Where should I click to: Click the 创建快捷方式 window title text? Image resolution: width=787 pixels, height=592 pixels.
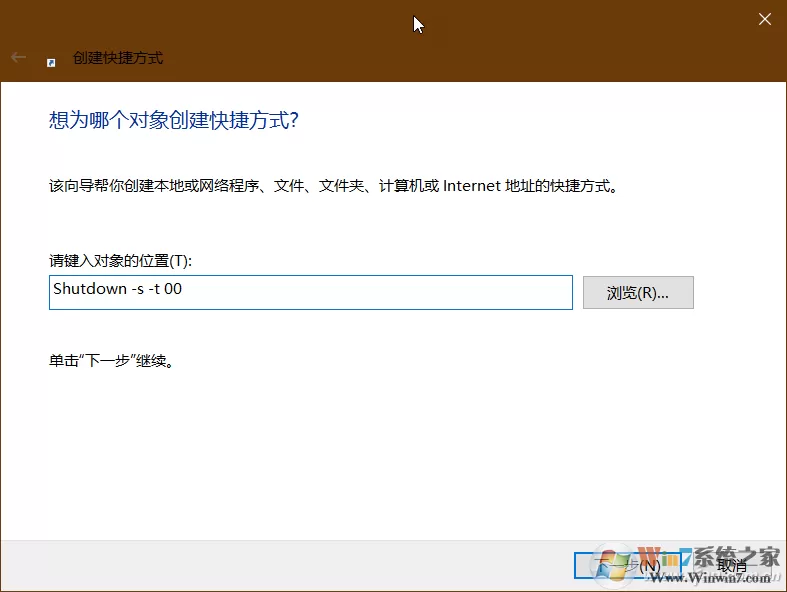[118, 58]
